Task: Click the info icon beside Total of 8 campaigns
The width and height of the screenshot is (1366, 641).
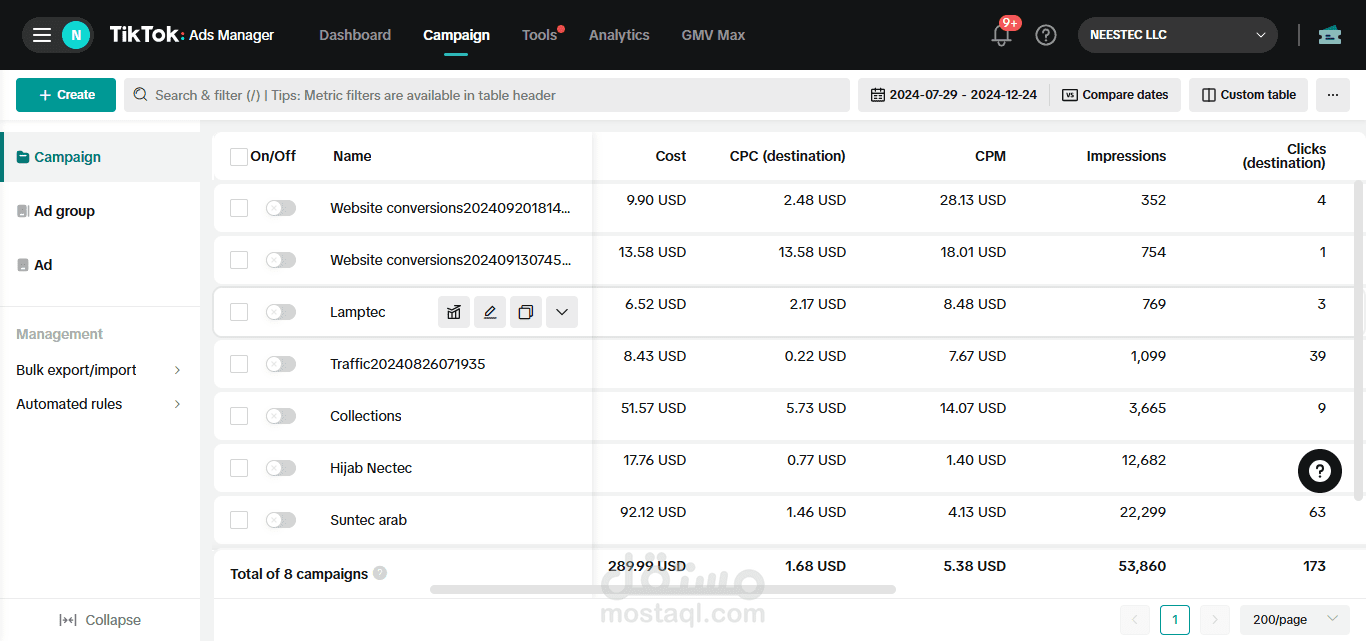Action: [380, 573]
